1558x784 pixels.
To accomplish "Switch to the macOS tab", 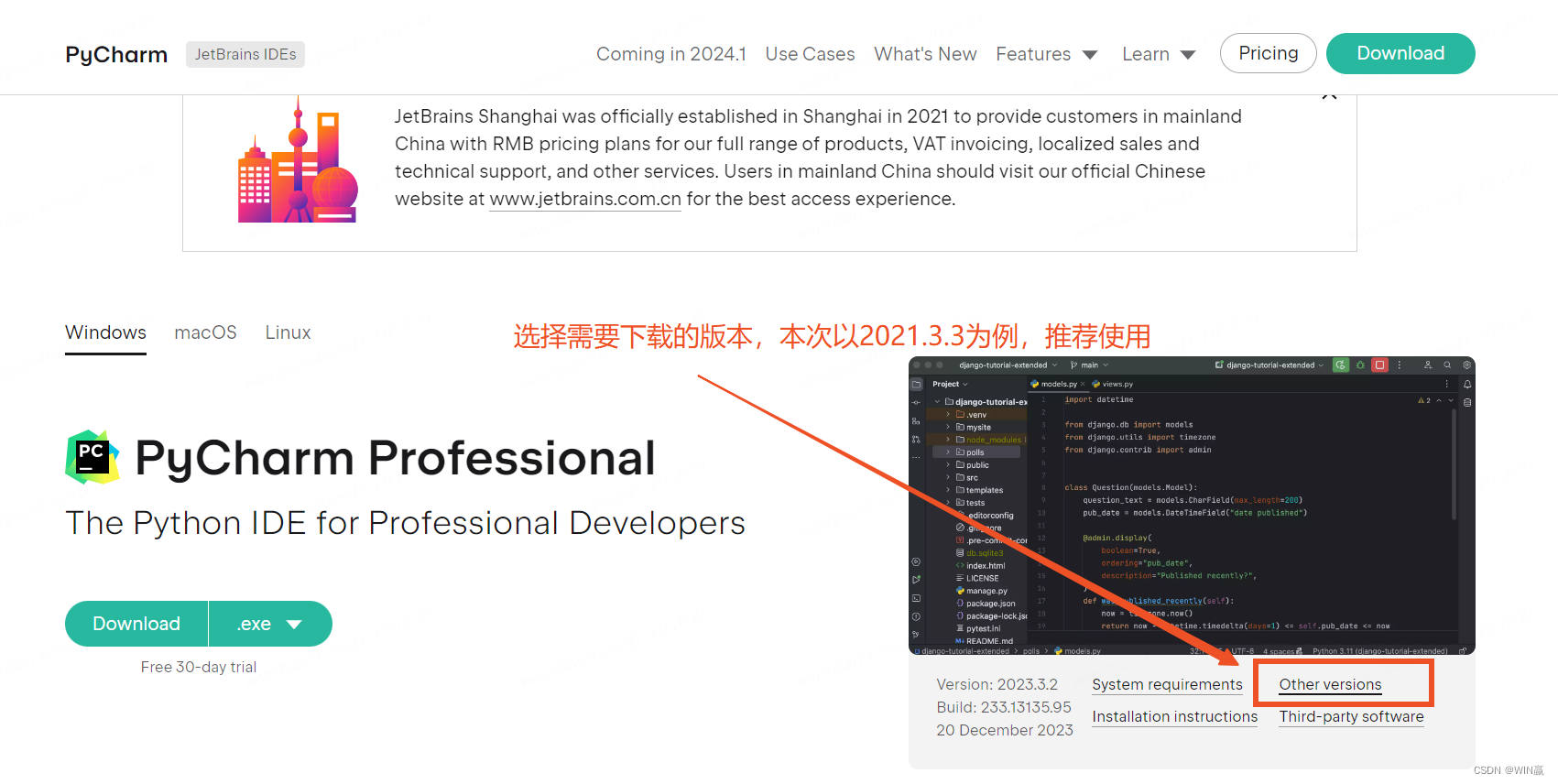I will coord(205,332).
